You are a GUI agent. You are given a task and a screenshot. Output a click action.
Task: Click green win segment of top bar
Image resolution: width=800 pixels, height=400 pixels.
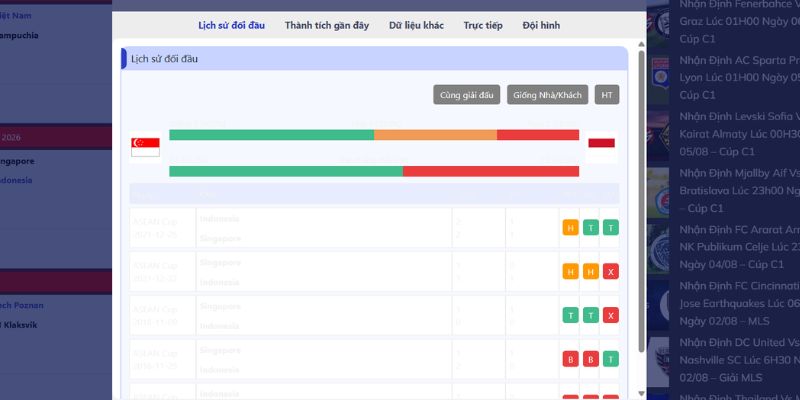point(271,135)
